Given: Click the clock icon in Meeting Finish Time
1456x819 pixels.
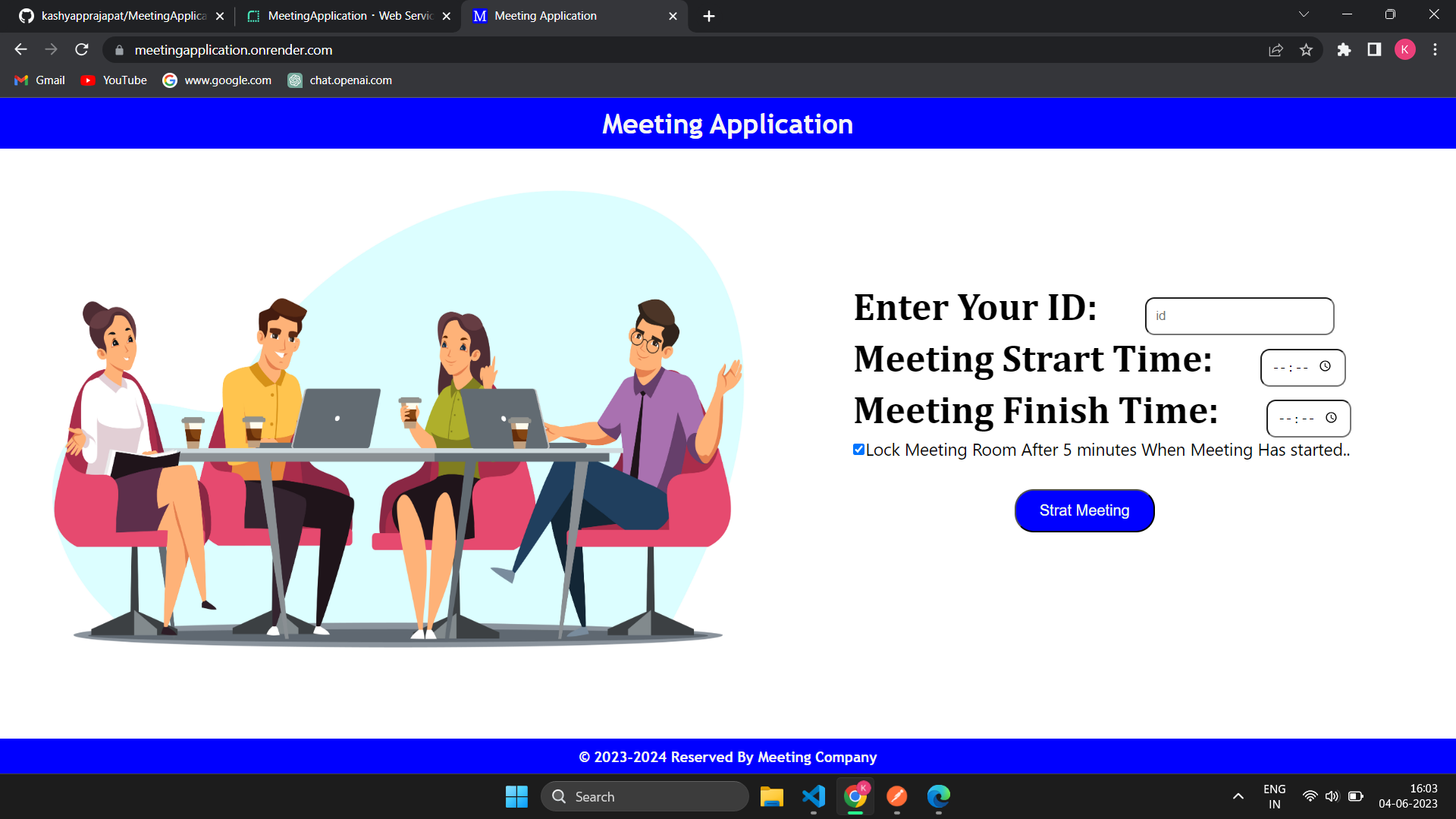Looking at the screenshot, I should 1331,418.
